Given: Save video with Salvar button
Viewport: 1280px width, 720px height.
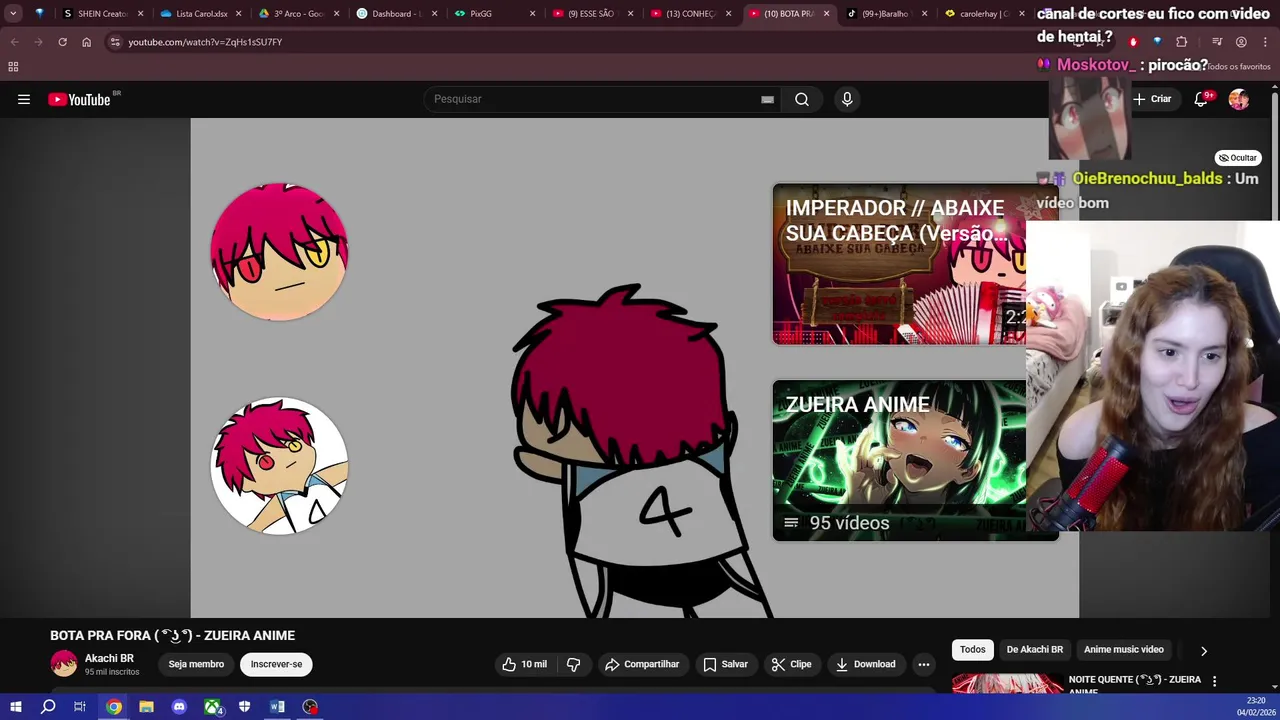Looking at the screenshot, I should (725, 664).
